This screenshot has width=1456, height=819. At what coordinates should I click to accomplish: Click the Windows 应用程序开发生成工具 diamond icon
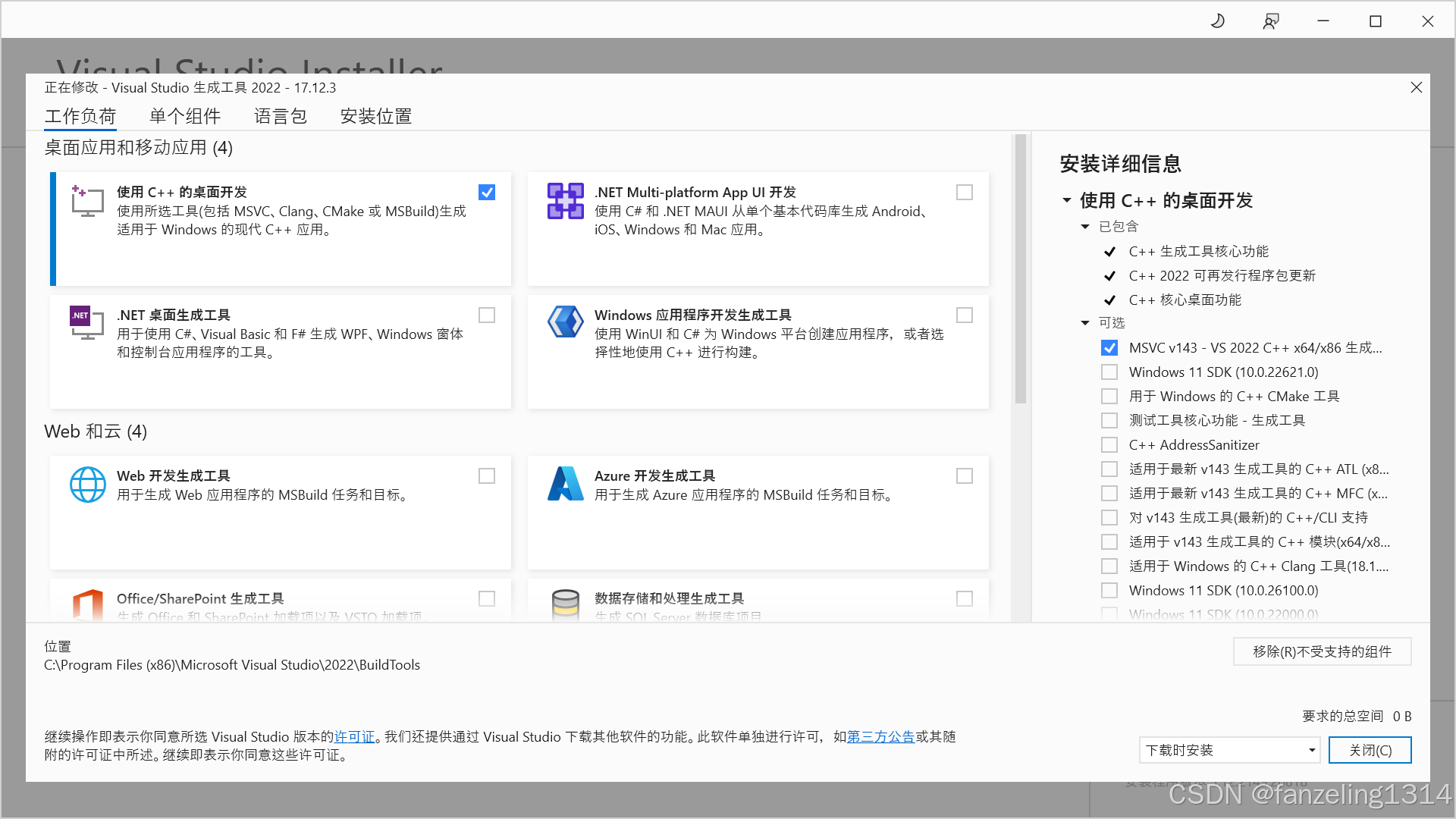tap(564, 322)
